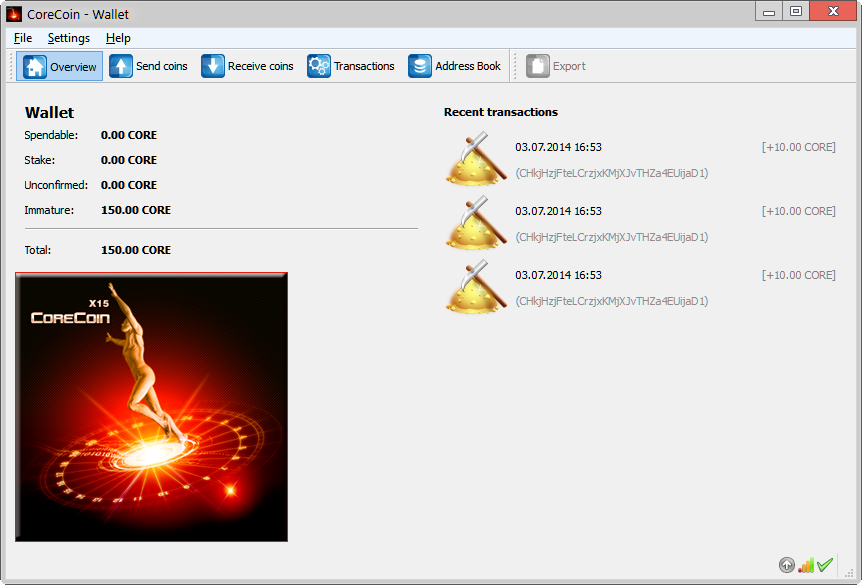This screenshot has height=585, width=862.
Task: Click the Spendable value 0.00 CORE
Action: coord(129,135)
